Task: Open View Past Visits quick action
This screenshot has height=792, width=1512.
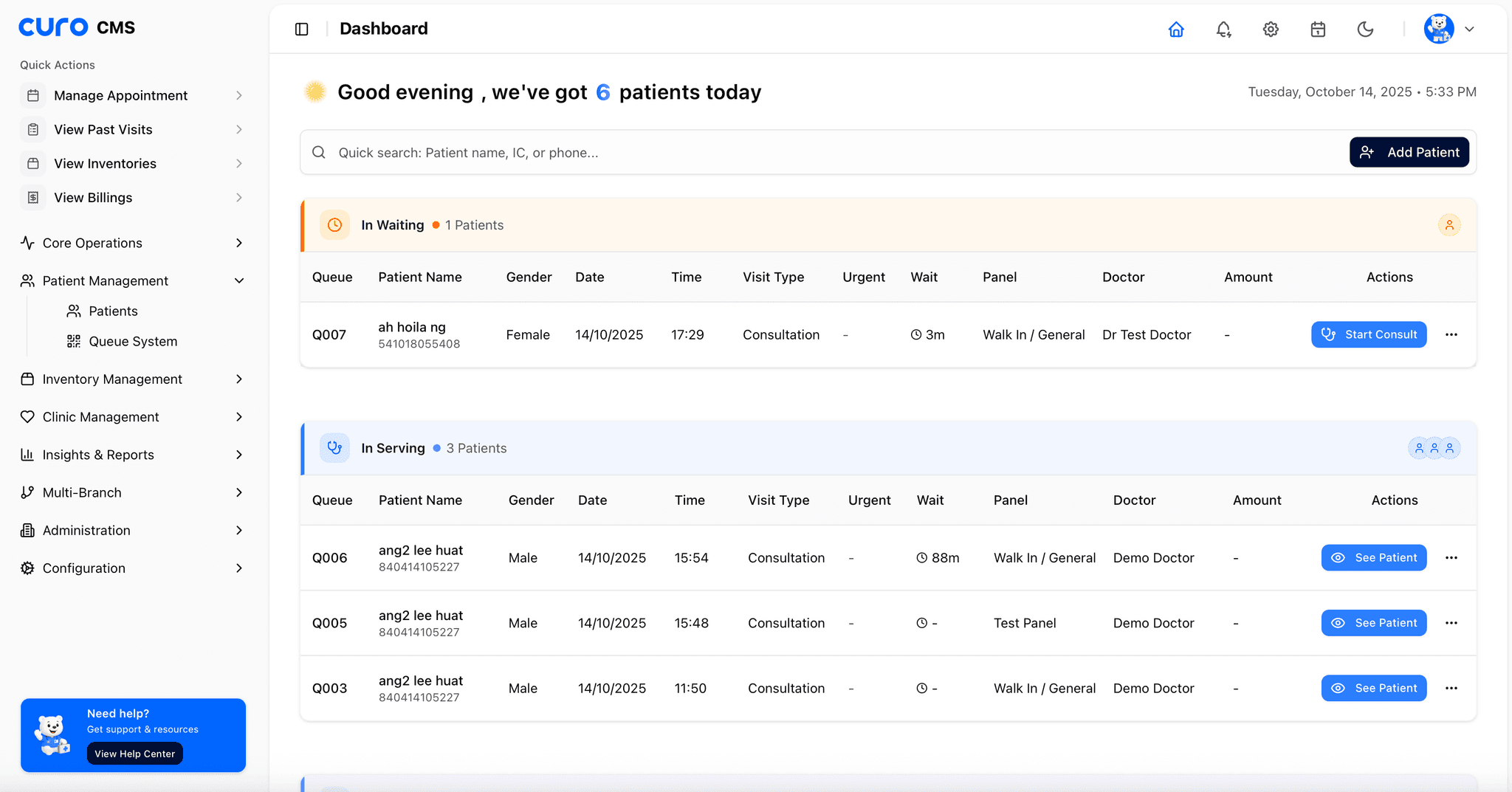Action: pyautogui.click(x=133, y=129)
